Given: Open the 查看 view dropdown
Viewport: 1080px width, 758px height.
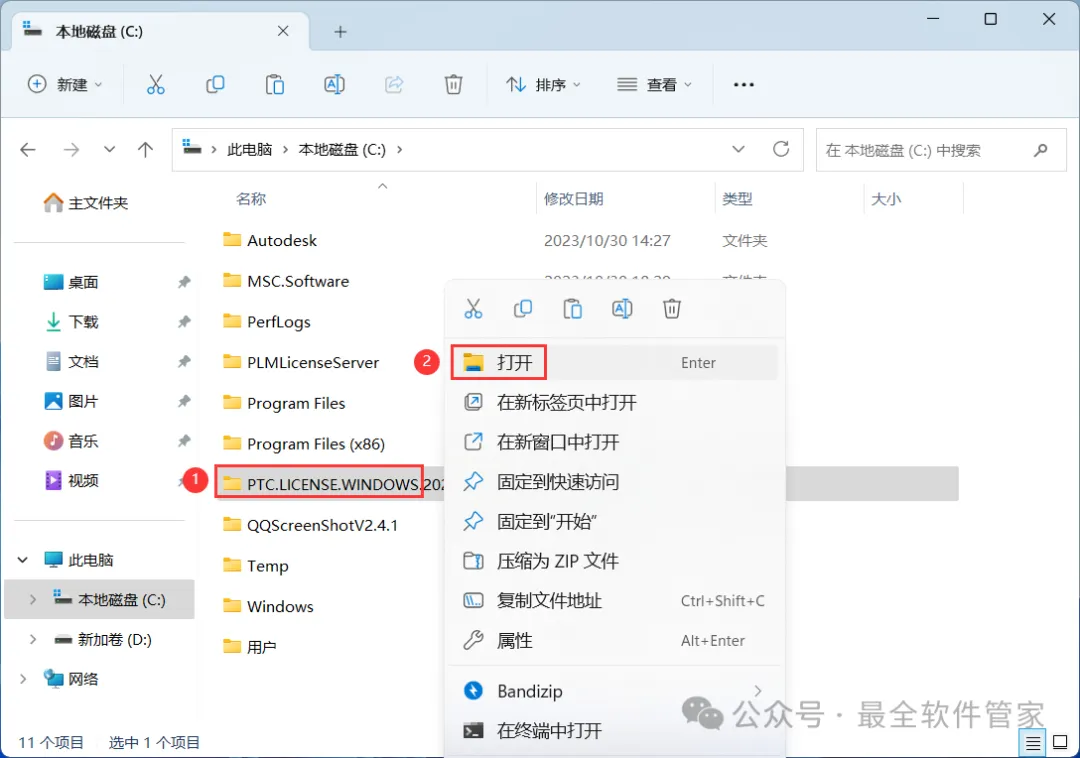Looking at the screenshot, I should pos(654,85).
